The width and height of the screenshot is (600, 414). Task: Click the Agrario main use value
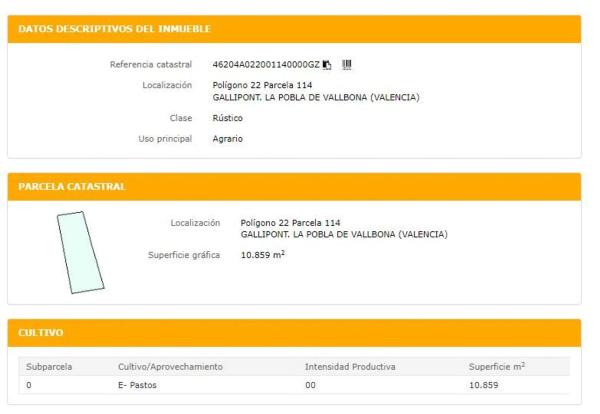click(x=229, y=138)
